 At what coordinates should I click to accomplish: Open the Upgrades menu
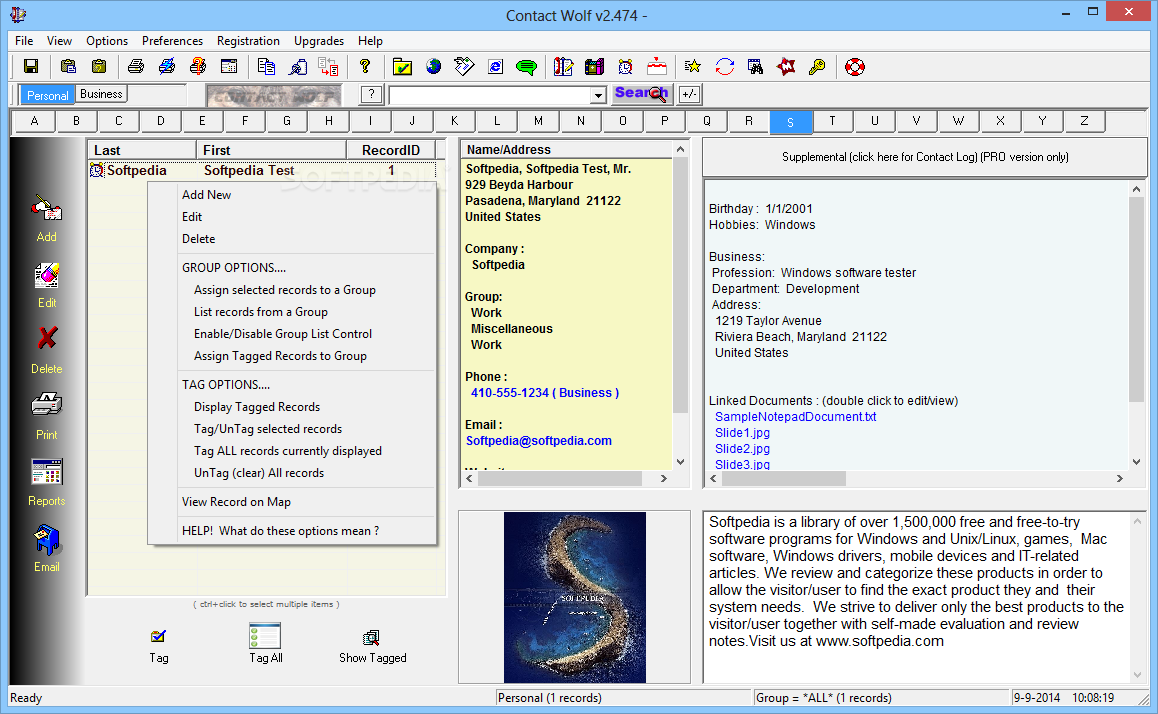click(319, 41)
